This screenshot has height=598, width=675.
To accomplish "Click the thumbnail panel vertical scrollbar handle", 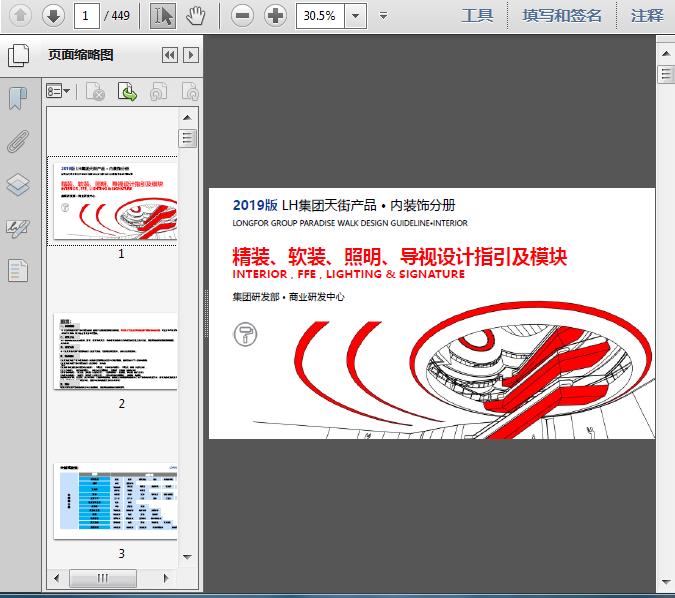I will [187, 138].
